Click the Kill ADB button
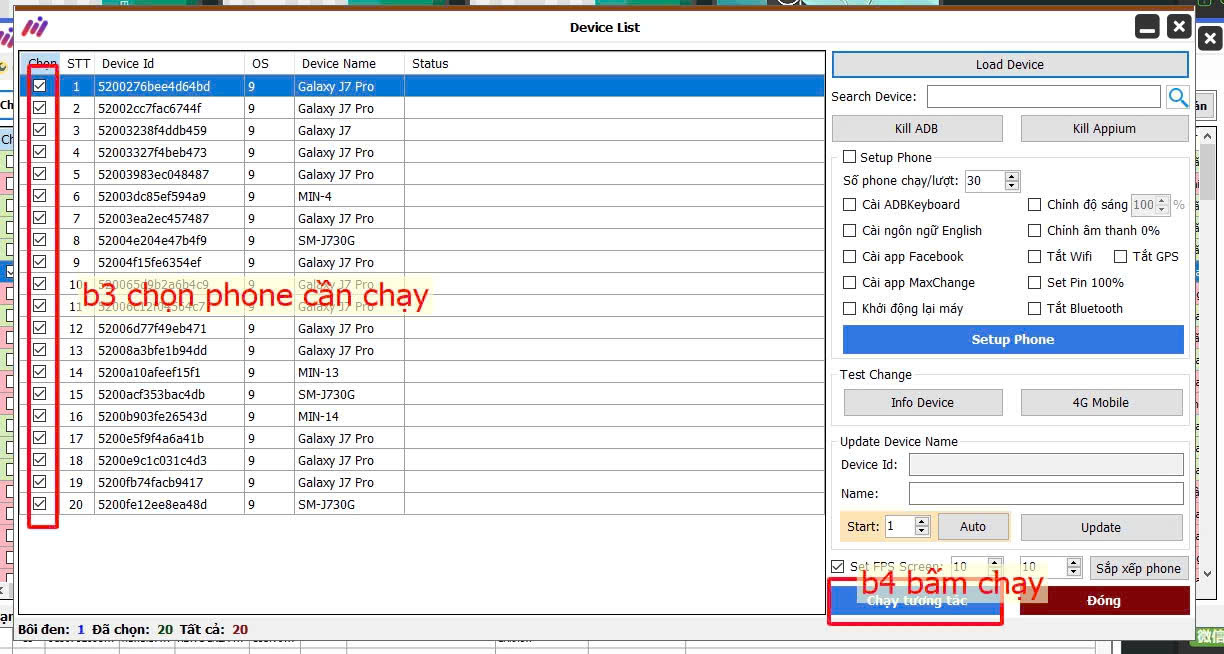1224x654 pixels. pyautogui.click(x=916, y=129)
